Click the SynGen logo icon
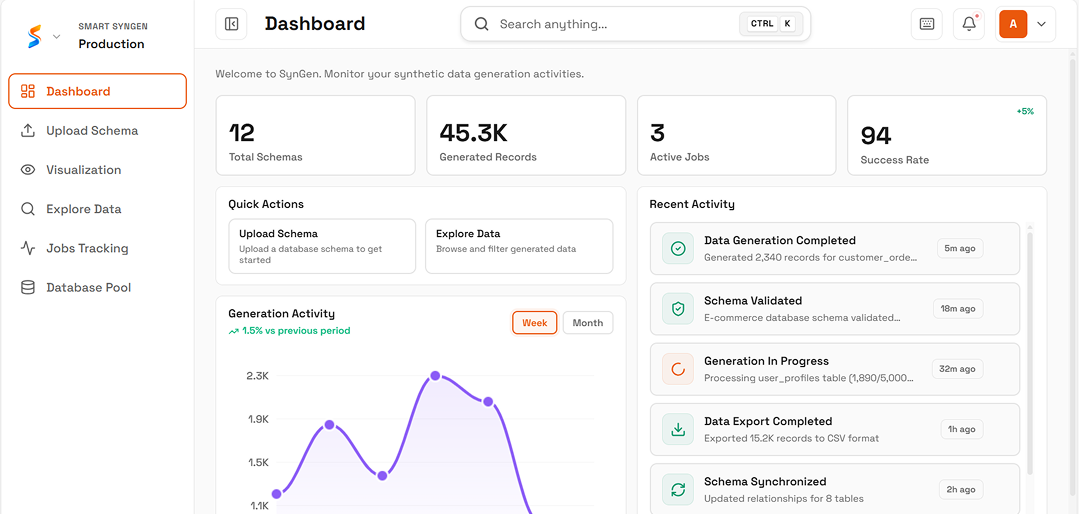 pyautogui.click(x=34, y=36)
